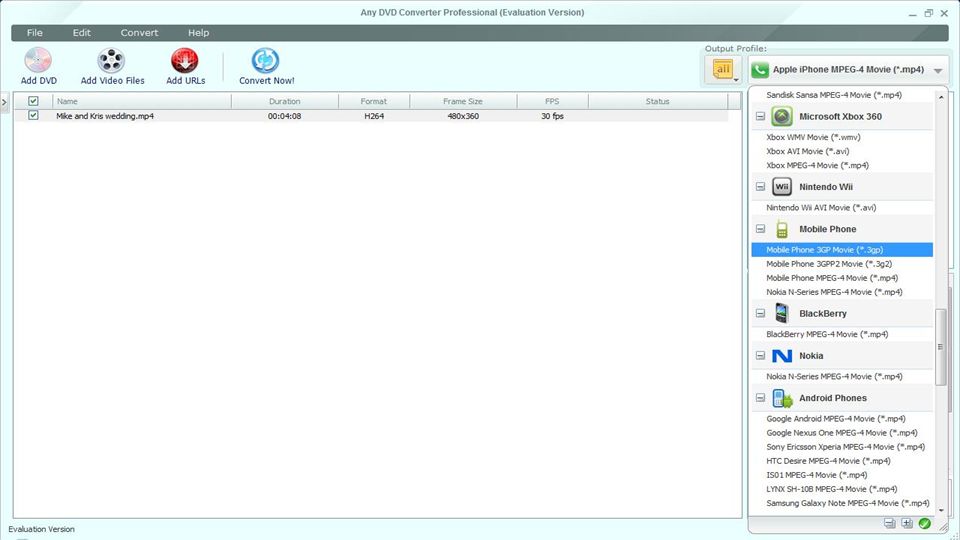The width and height of the screenshot is (960, 540).
Task: Select Google Nexus One MPEG-4 Movie
Action: click(842, 433)
